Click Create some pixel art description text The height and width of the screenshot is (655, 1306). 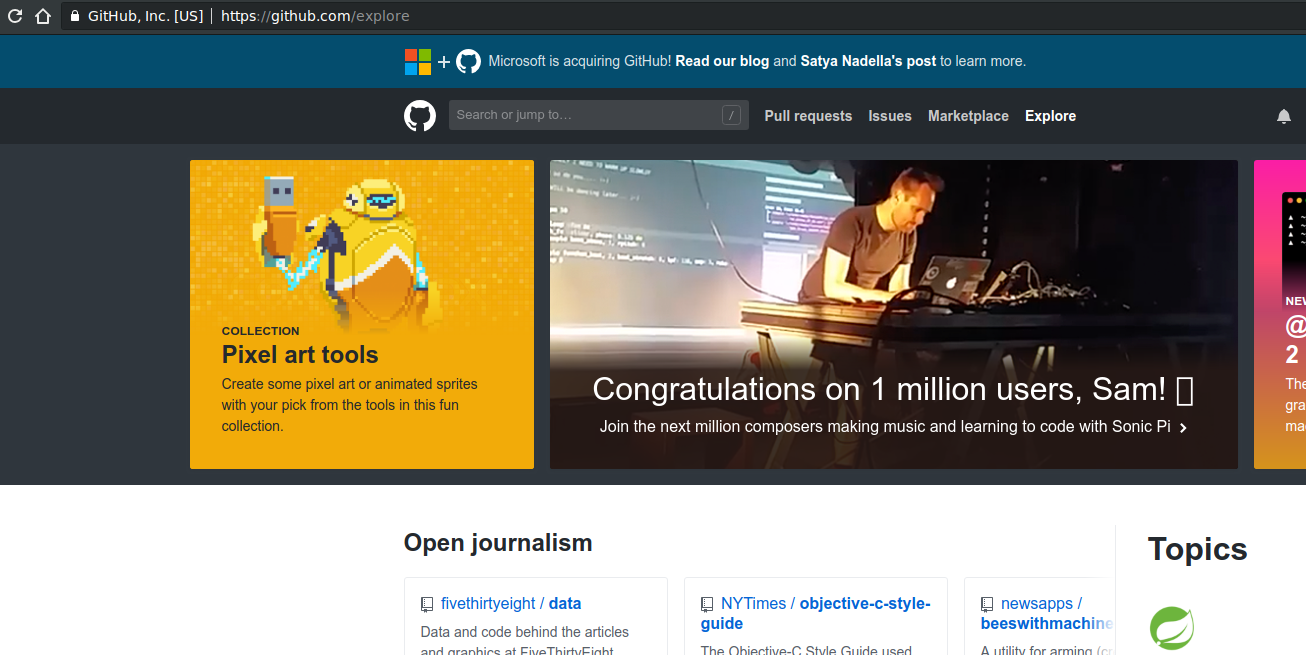click(x=350, y=405)
